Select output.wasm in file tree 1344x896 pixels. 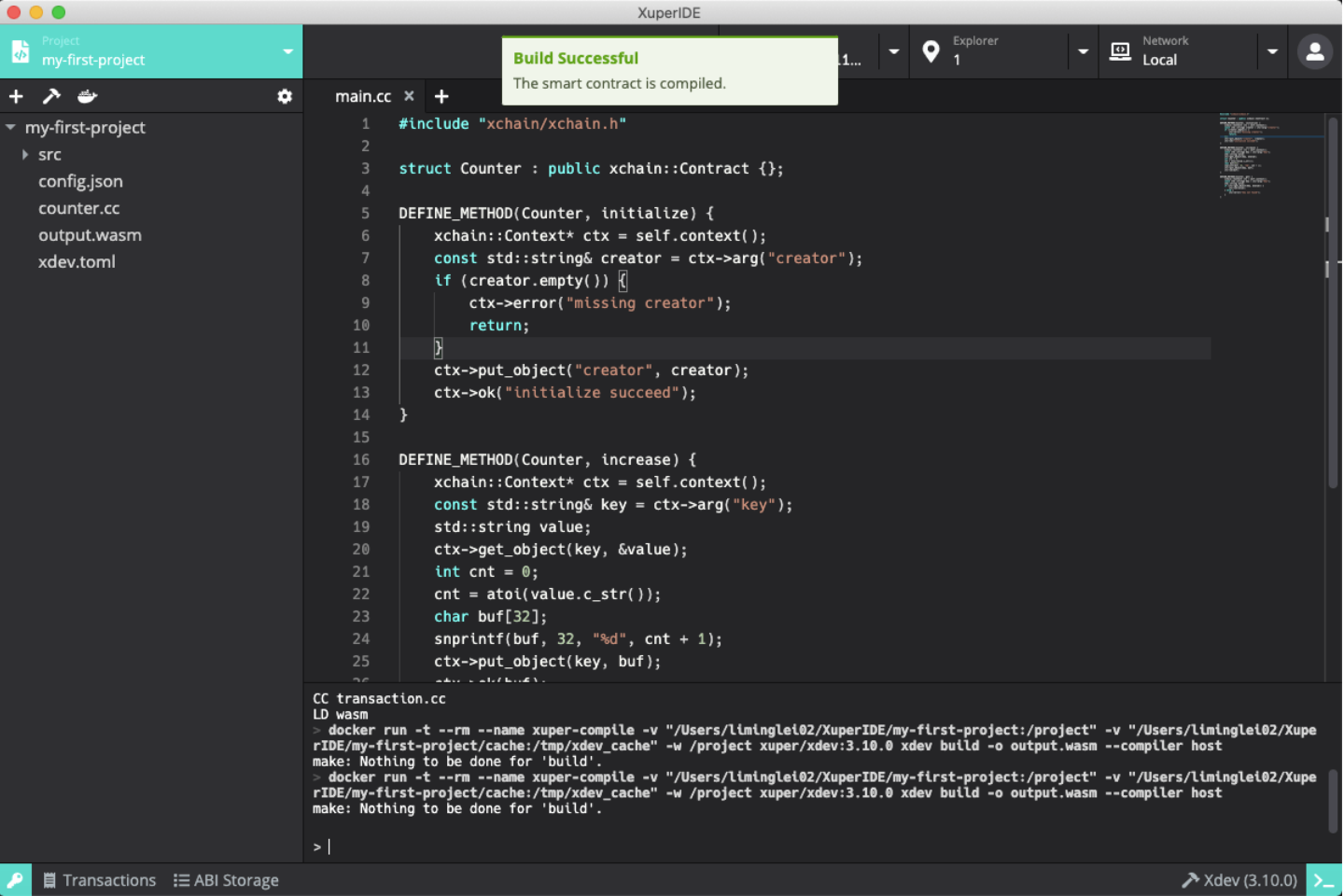(x=90, y=235)
